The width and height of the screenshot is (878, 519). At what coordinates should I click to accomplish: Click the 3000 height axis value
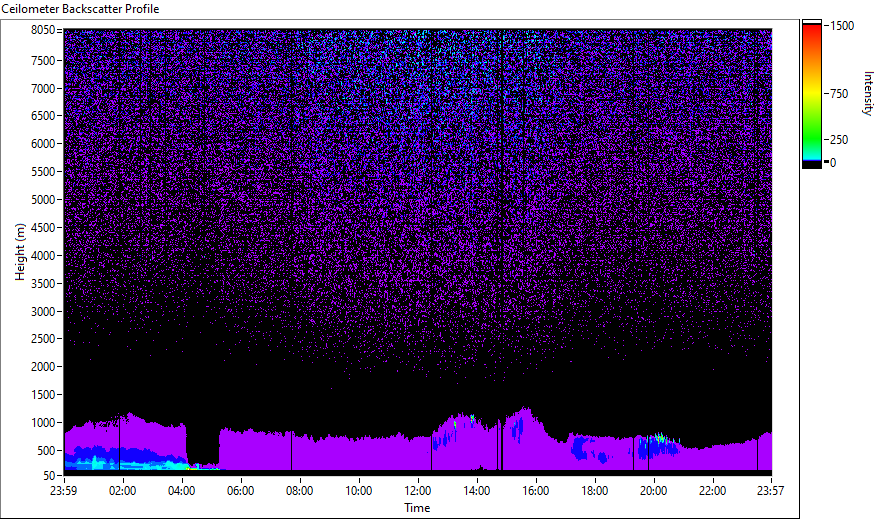pos(43,312)
